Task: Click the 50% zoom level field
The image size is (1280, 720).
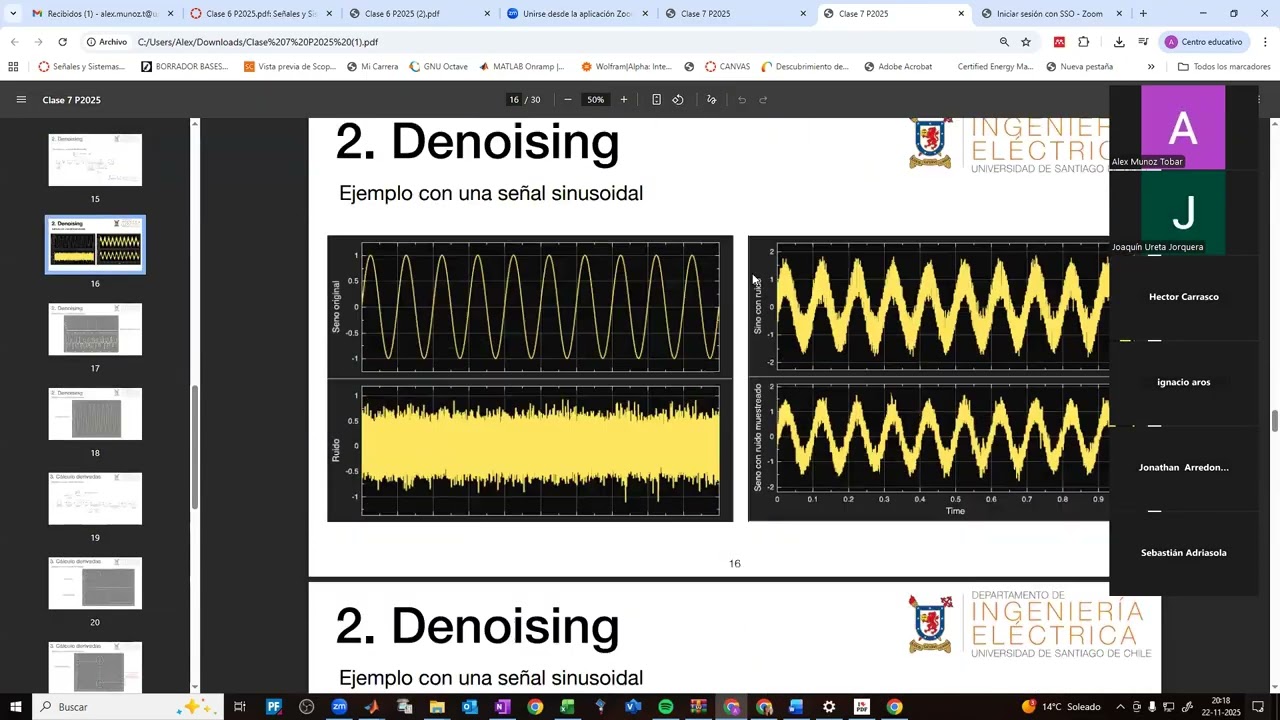Action: tap(596, 100)
